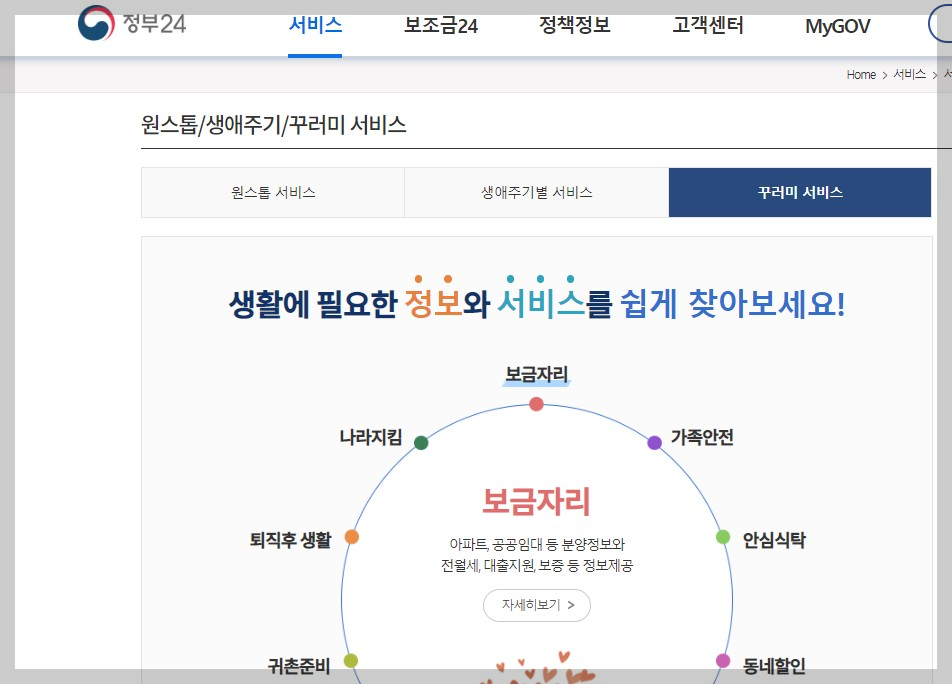The height and width of the screenshot is (684, 952).
Task: Click the 정부24 logo icon
Action: 96,23
